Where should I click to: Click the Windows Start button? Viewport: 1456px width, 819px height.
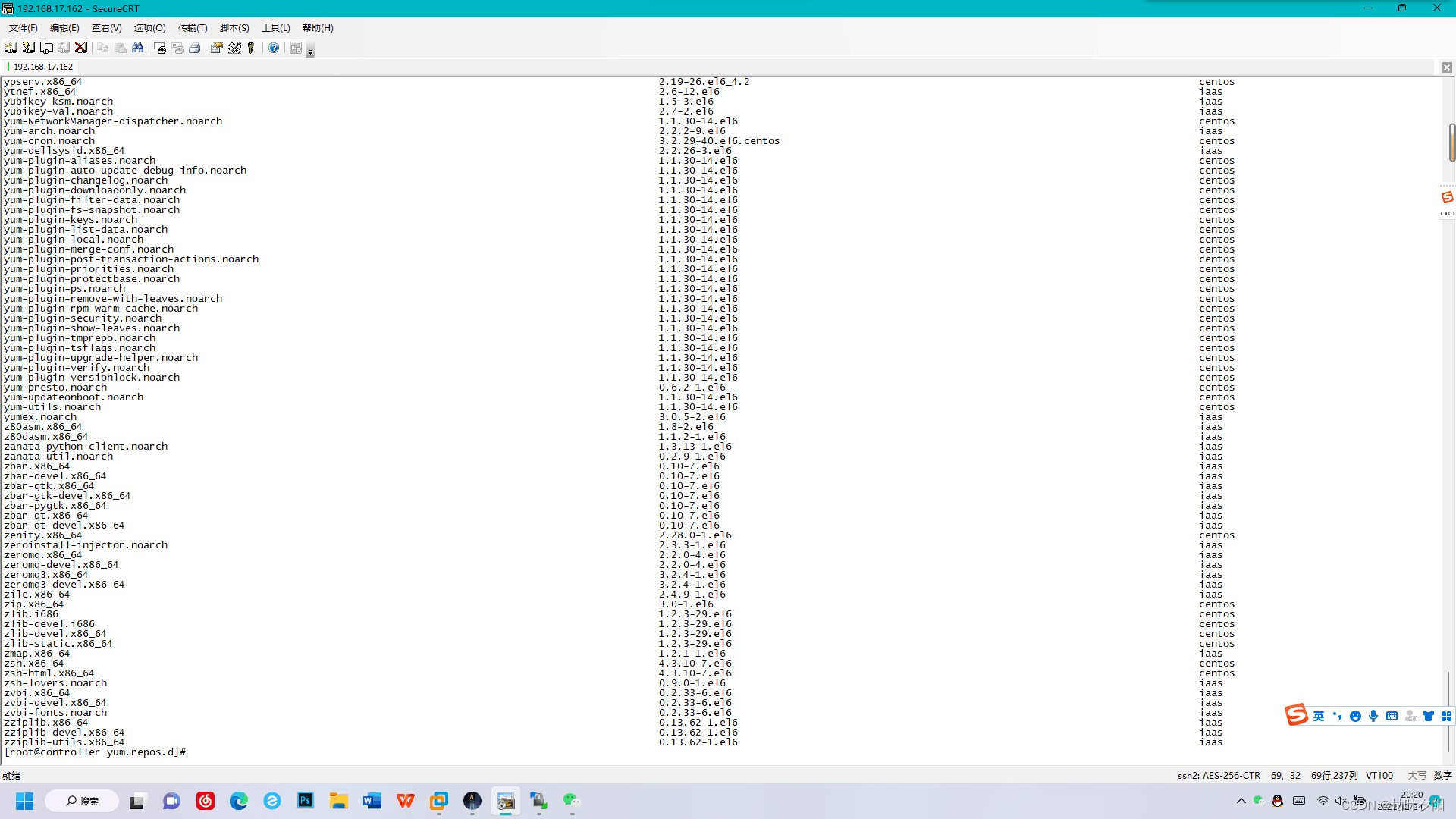24,800
